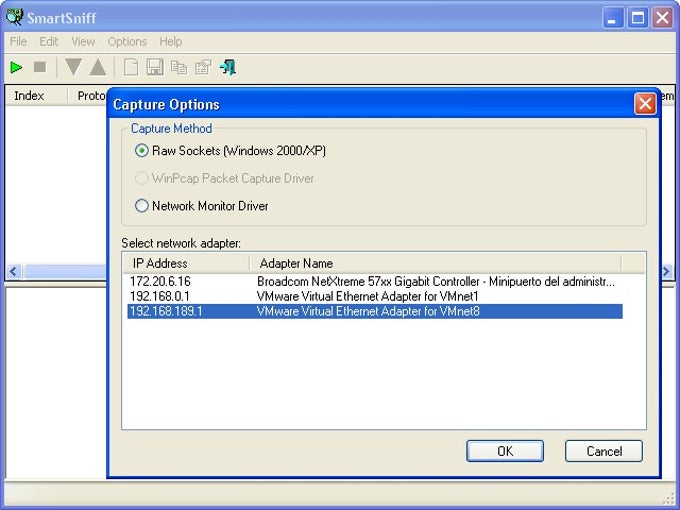Screen dimensions: 680x510
Task: Choose the VMnet1 adapter at 192.168.0.1
Action: (x=375, y=296)
